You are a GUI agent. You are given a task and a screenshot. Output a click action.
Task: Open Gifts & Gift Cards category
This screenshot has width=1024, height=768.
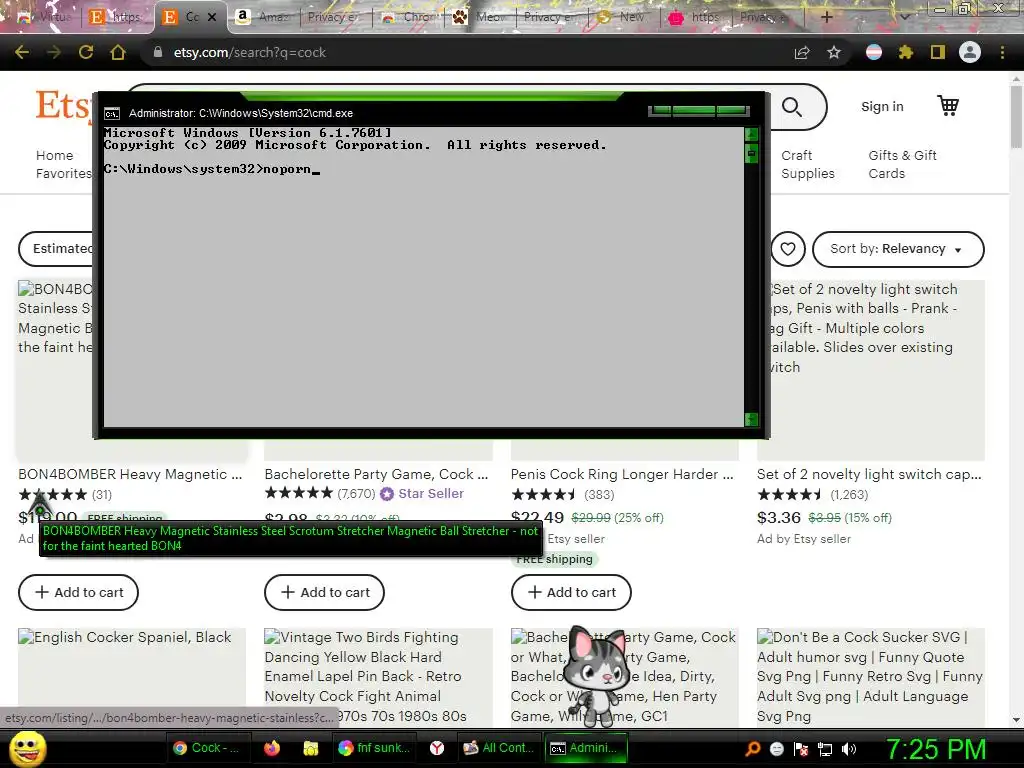[903, 165]
